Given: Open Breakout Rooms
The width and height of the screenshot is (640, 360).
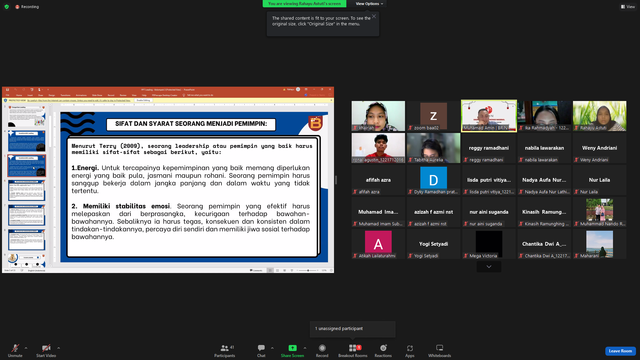Looking at the screenshot, I should (x=353, y=350).
